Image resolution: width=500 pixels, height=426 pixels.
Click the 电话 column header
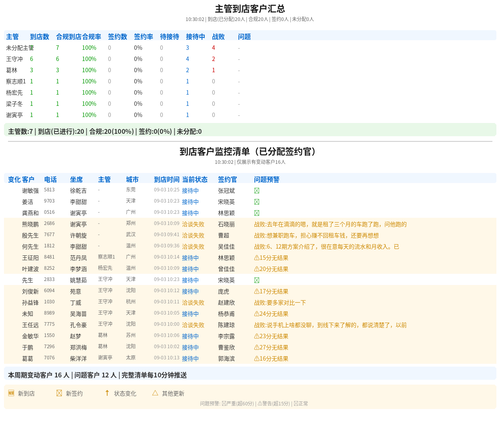pyautogui.click(x=50, y=180)
